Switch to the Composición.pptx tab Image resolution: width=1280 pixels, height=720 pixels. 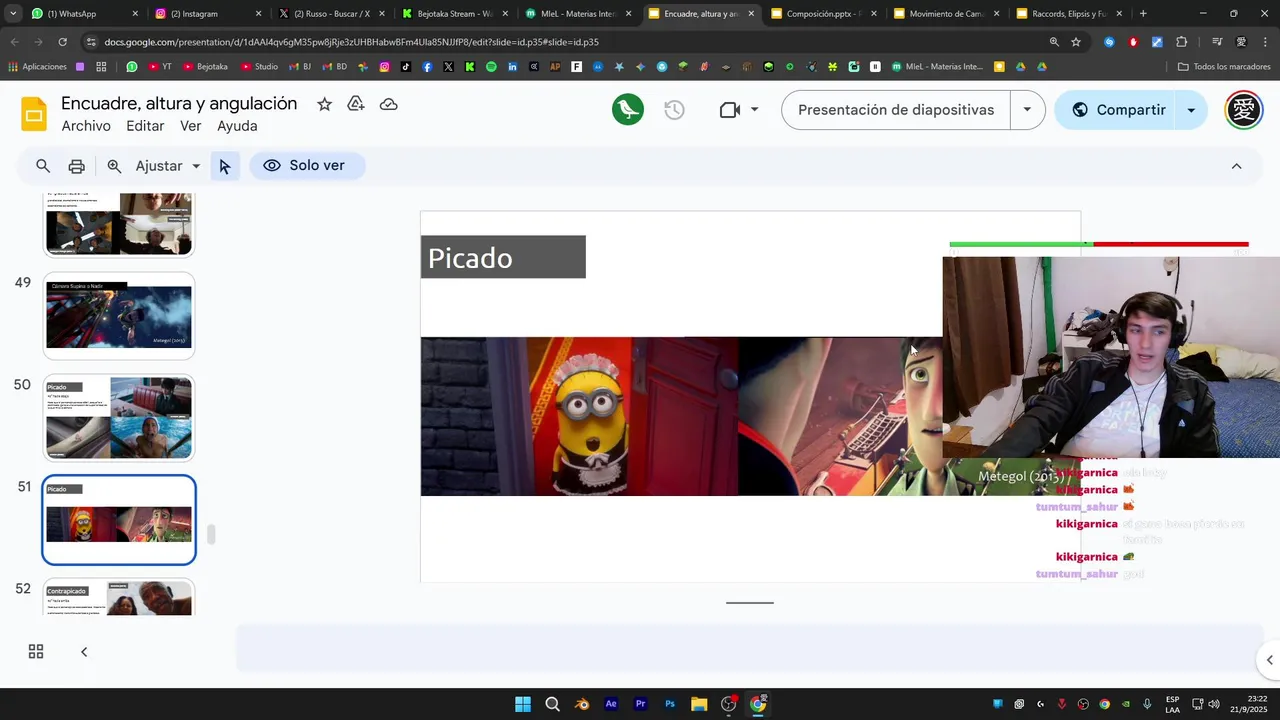coord(823,14)
